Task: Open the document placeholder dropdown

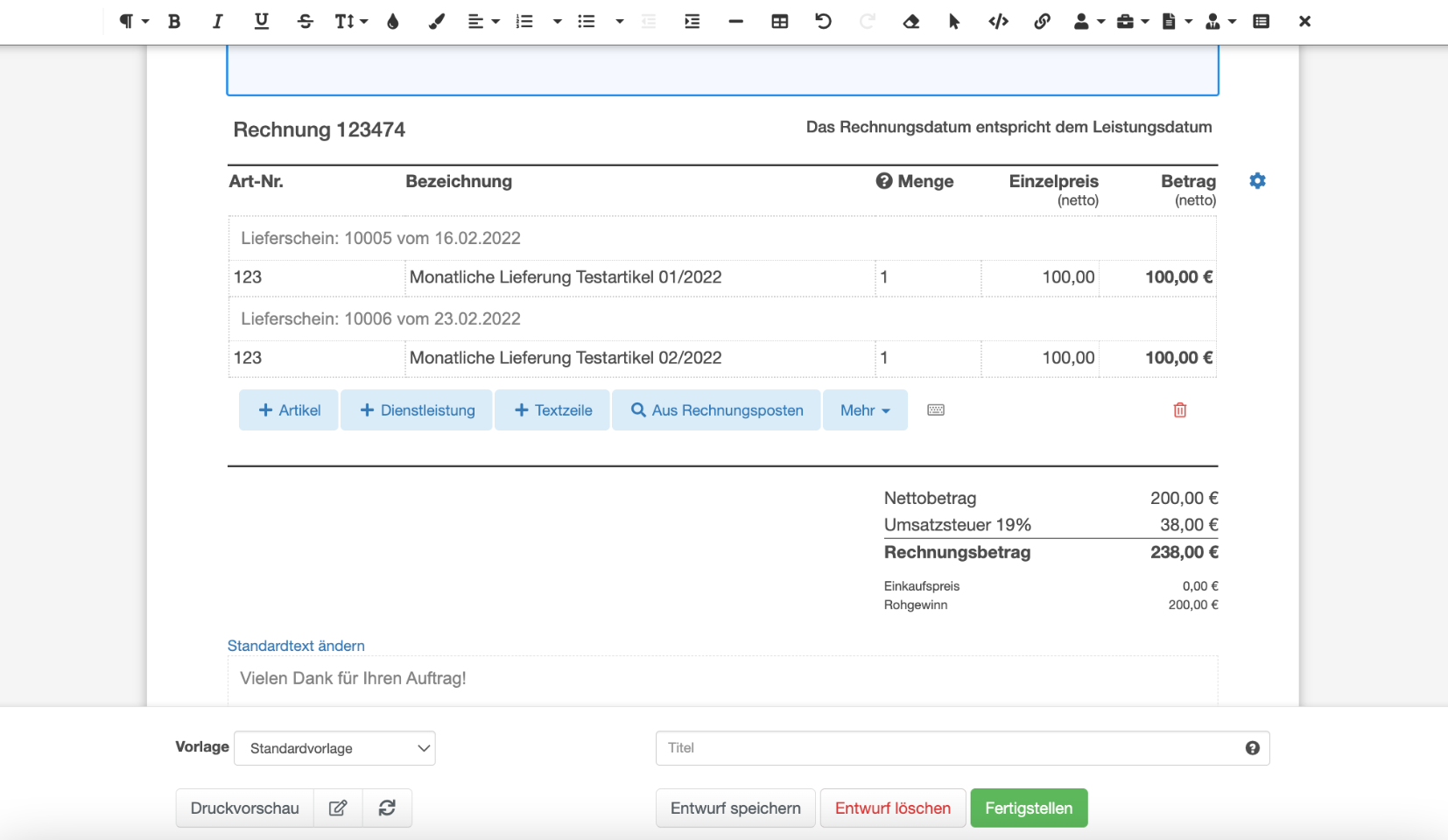Action: point(1177,21)
